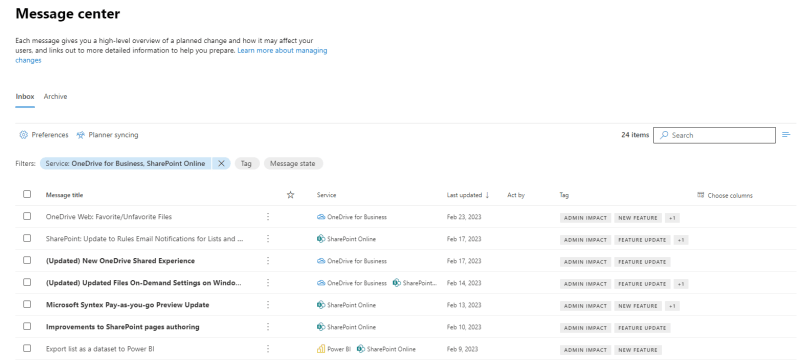Select all messages with header checkbox

[27, 194]
